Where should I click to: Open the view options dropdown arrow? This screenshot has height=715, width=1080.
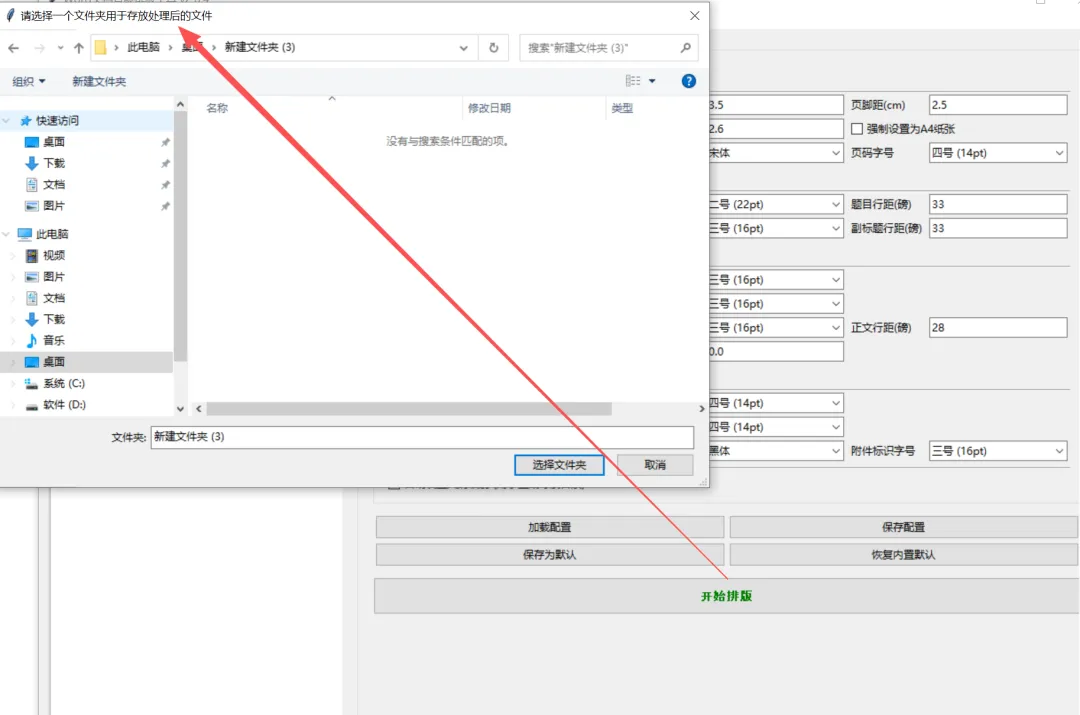tap(652, 81)
